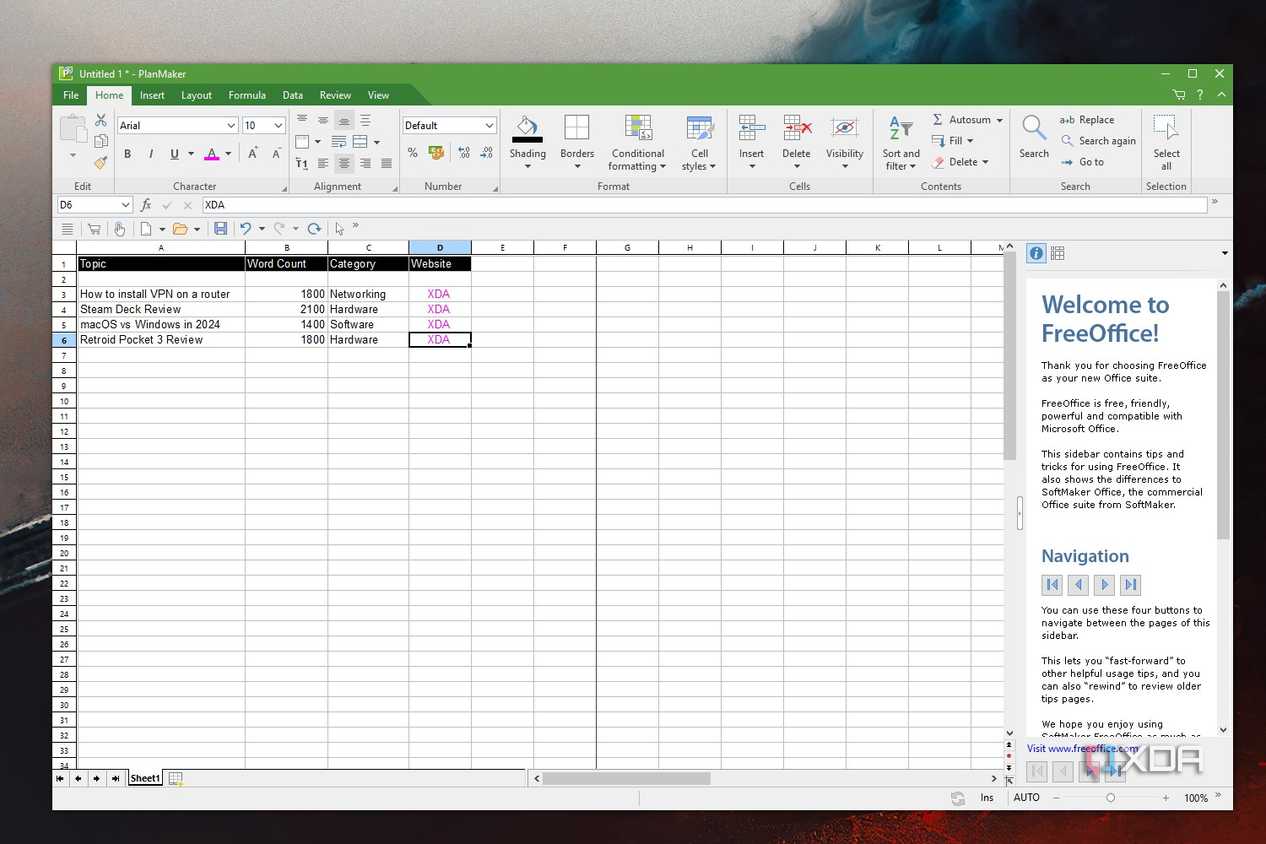Click the fx function icon
The height and width of the screenshot is (844, 1266).
(146, 205)
